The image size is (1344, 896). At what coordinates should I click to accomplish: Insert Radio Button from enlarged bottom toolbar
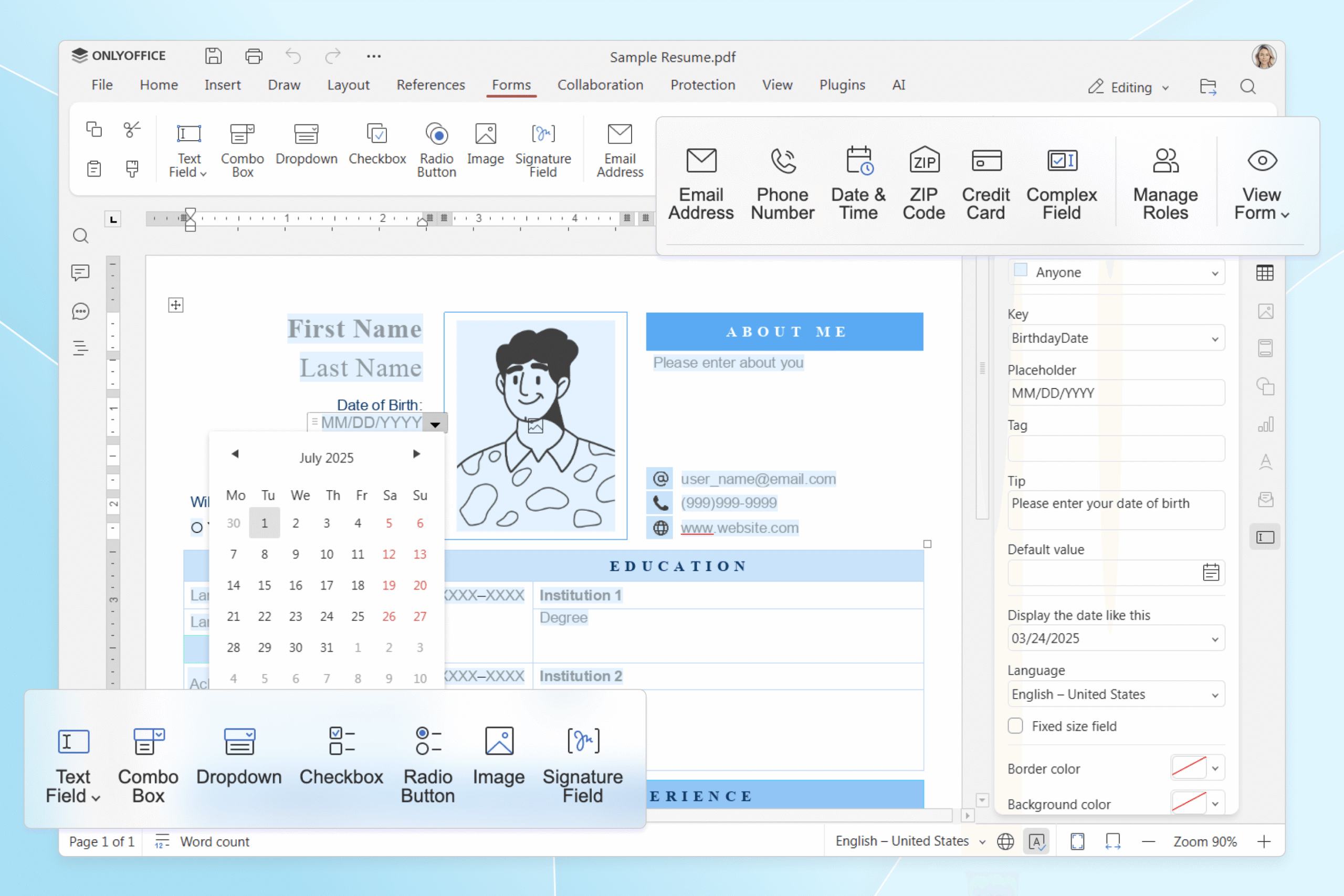[428, 766]
